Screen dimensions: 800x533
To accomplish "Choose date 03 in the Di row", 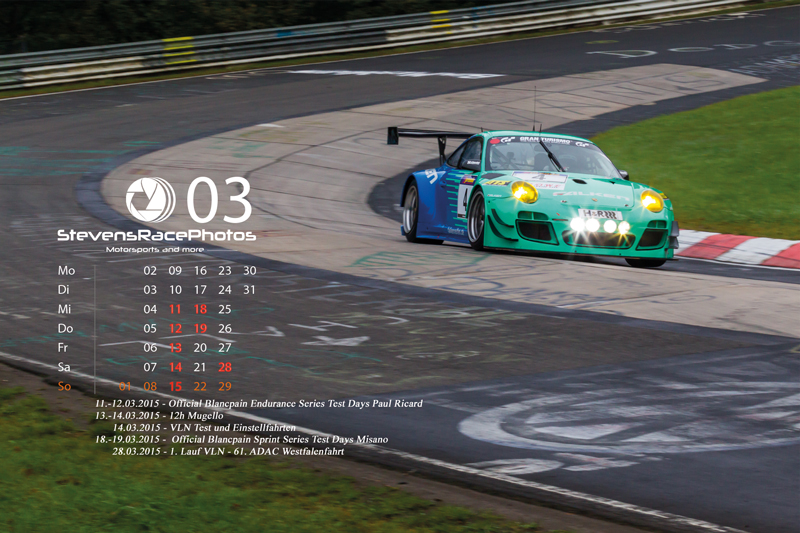I will 150,290.
